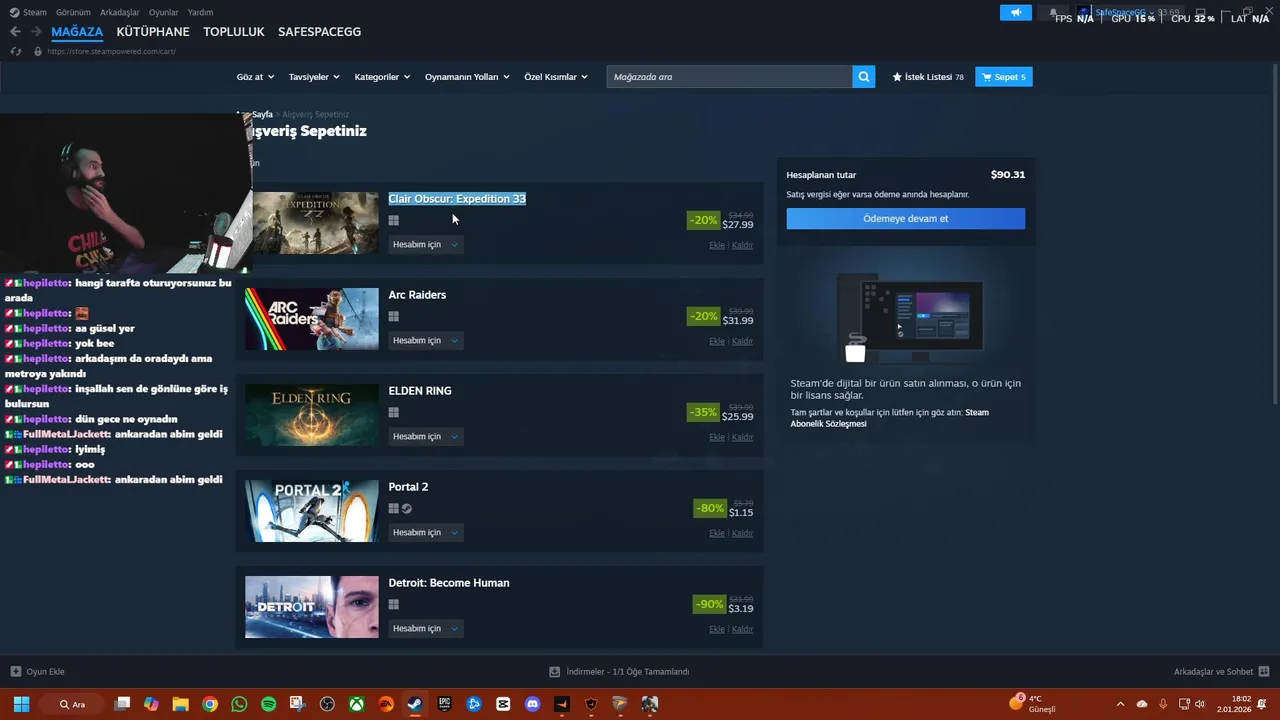Open the Oyunlar menu
Image resolution: width=1280 pixels, height=720 pixels.
click(164, 12)
